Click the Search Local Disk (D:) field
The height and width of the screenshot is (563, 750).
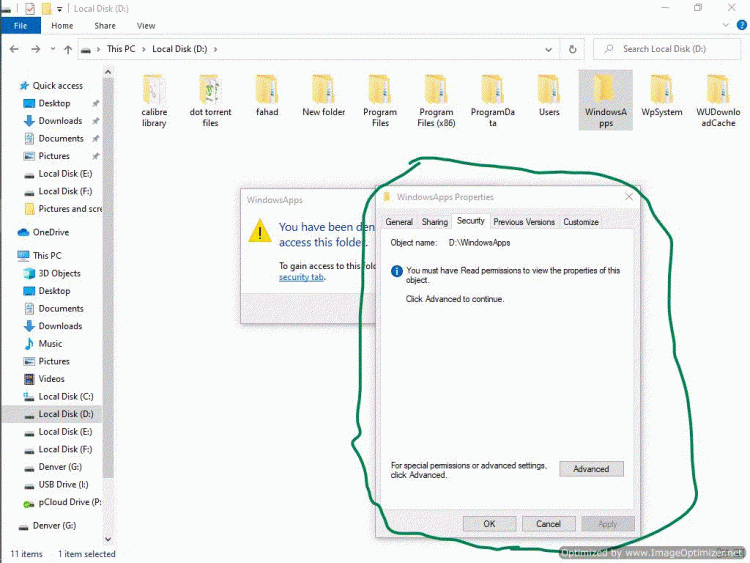click(667, 49)
